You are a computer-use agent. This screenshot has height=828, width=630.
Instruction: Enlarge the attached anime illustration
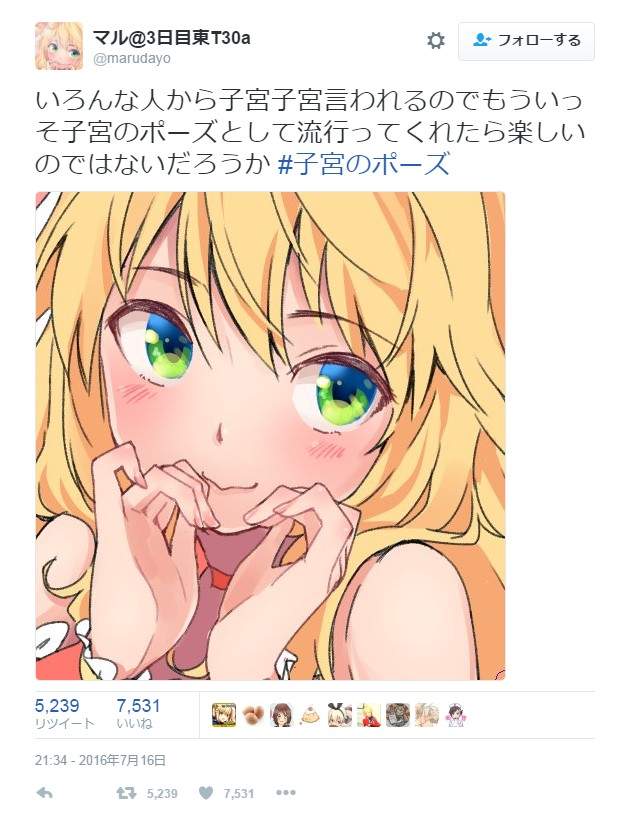[x=270, y=436]
